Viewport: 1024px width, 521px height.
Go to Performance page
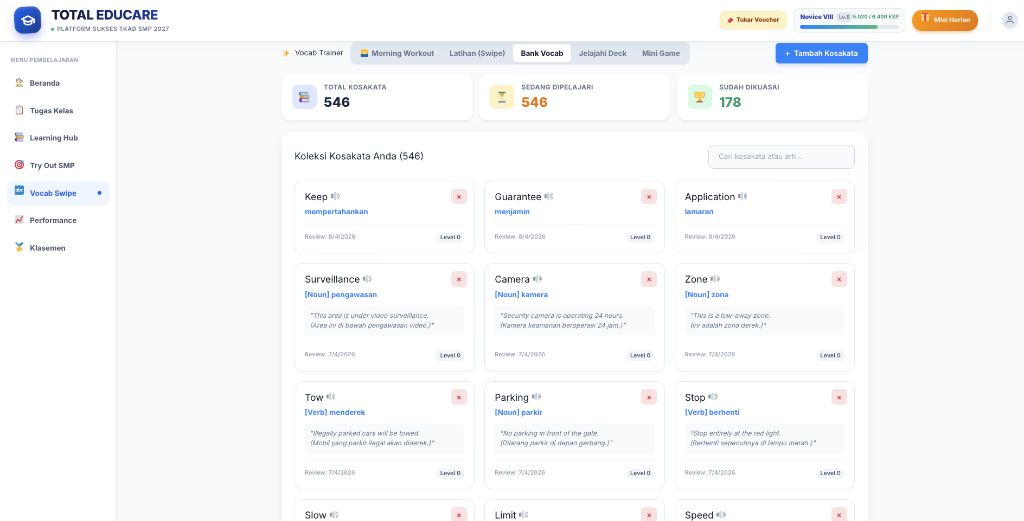tap(58, 221)
